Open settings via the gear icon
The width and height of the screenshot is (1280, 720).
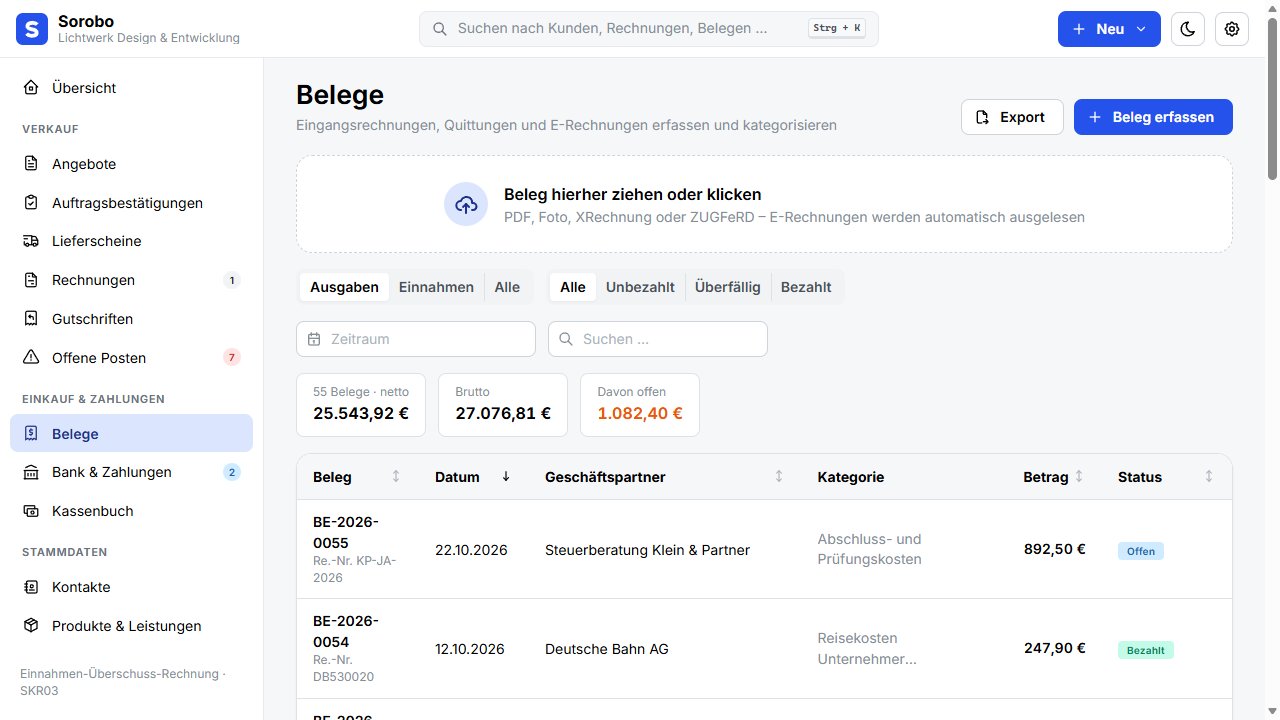(x=1232, y=29)
